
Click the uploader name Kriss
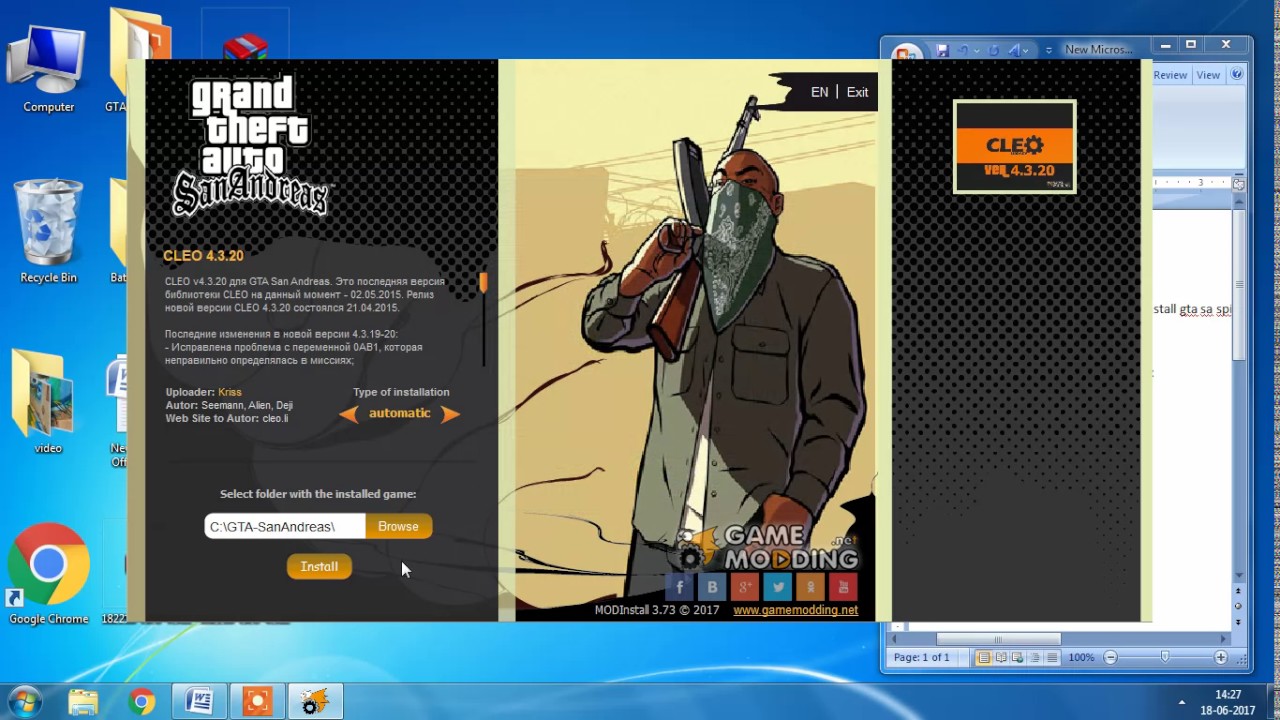point(229,392)
